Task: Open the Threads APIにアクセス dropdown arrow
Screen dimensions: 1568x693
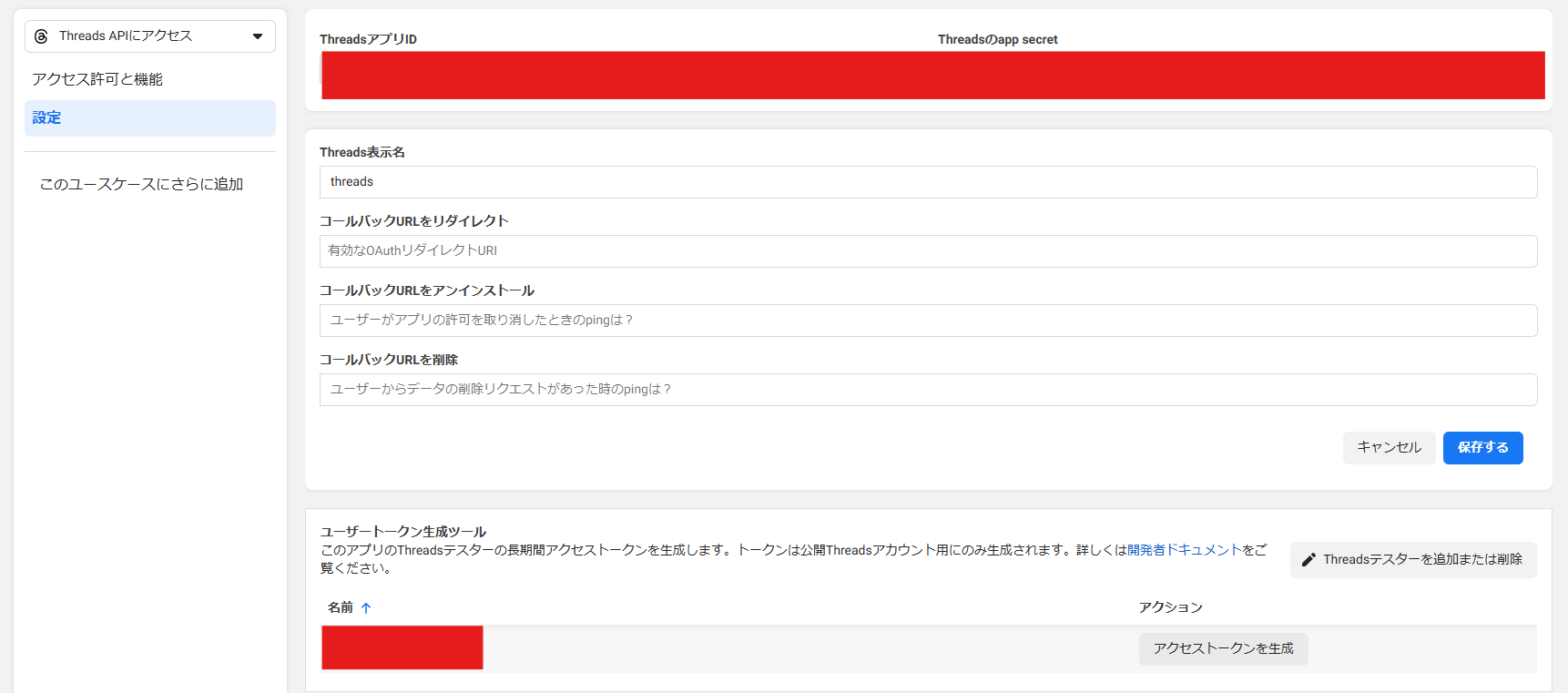Action: [258, 36]
